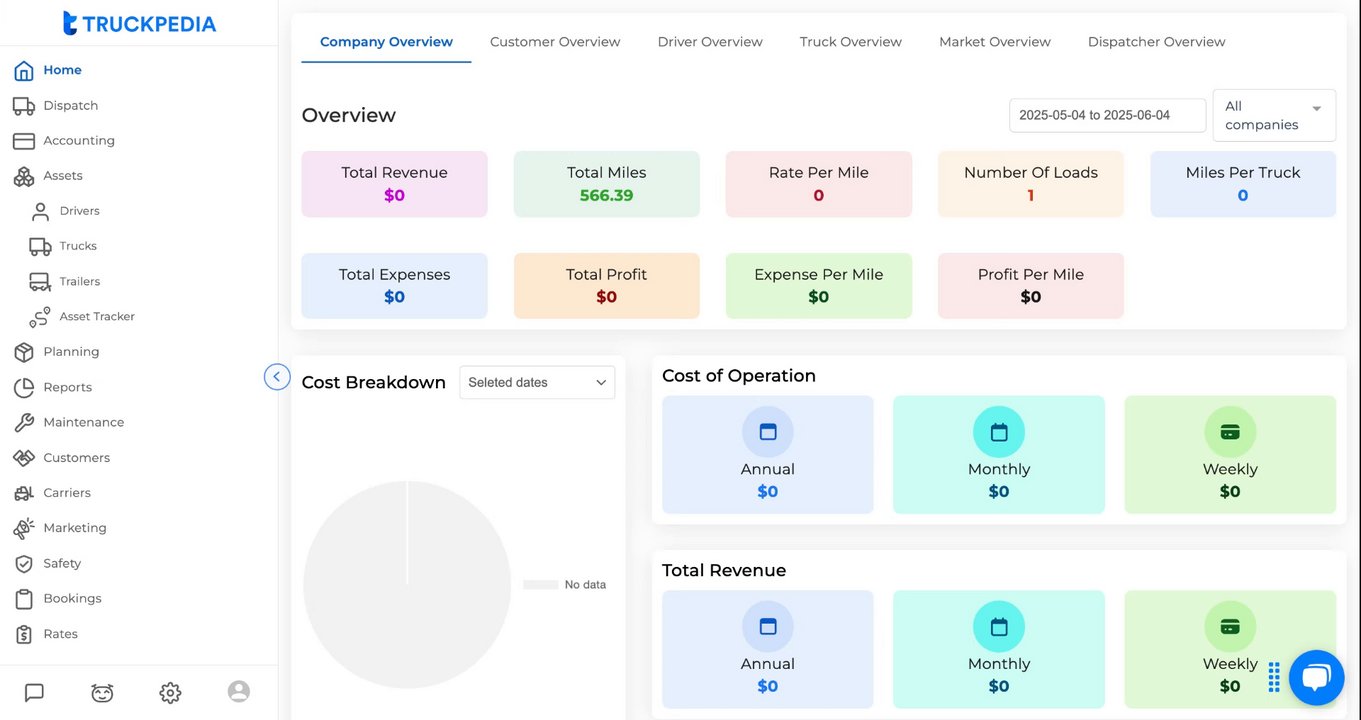
Task: Click the date range input field
Action: [1106, 115]
